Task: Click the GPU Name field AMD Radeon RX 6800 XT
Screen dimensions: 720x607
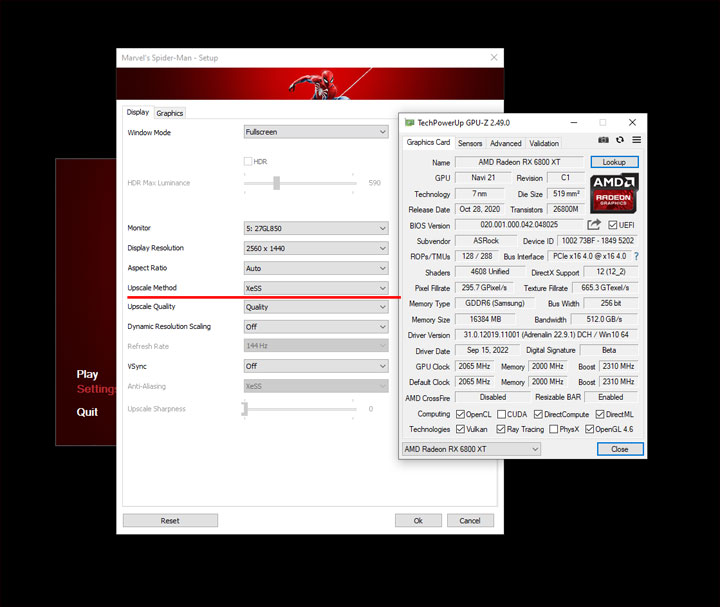Action: [519, 162]
